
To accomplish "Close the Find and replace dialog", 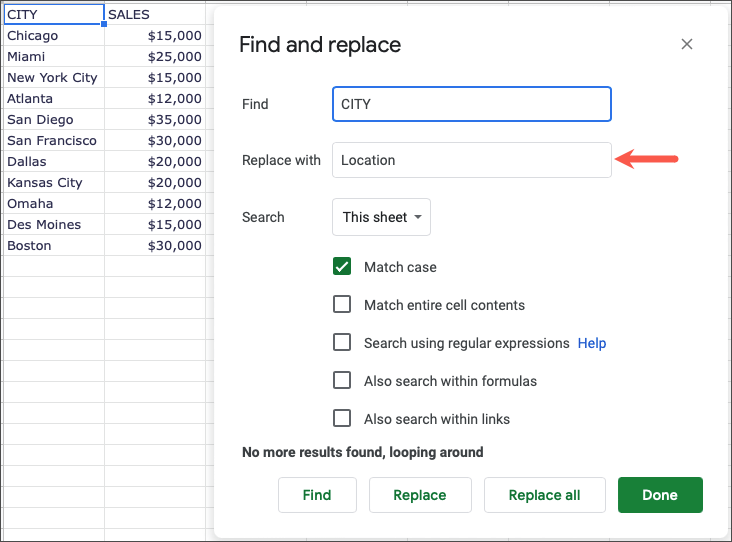I will click(x=686, y=44).
